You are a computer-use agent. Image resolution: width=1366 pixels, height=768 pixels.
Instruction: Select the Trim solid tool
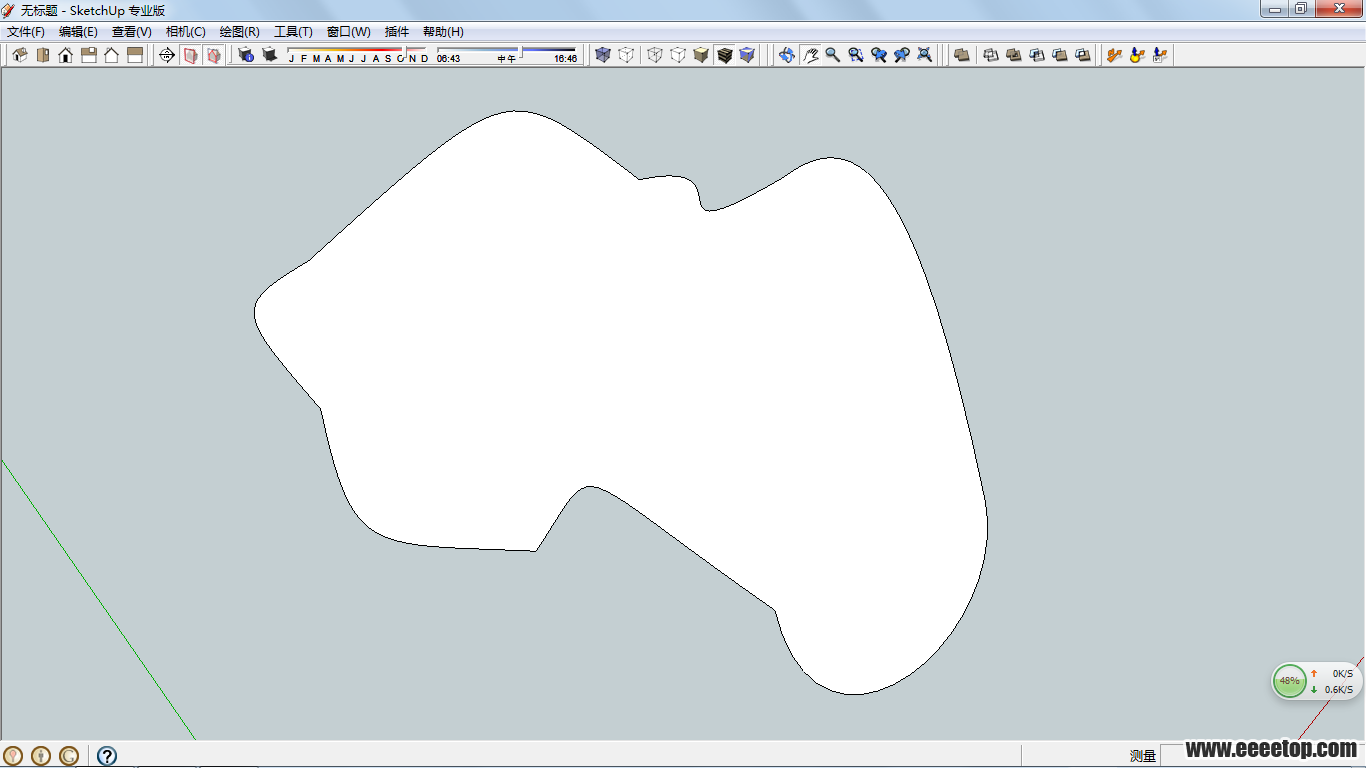pyautogui.click(x=1059, y=55)
